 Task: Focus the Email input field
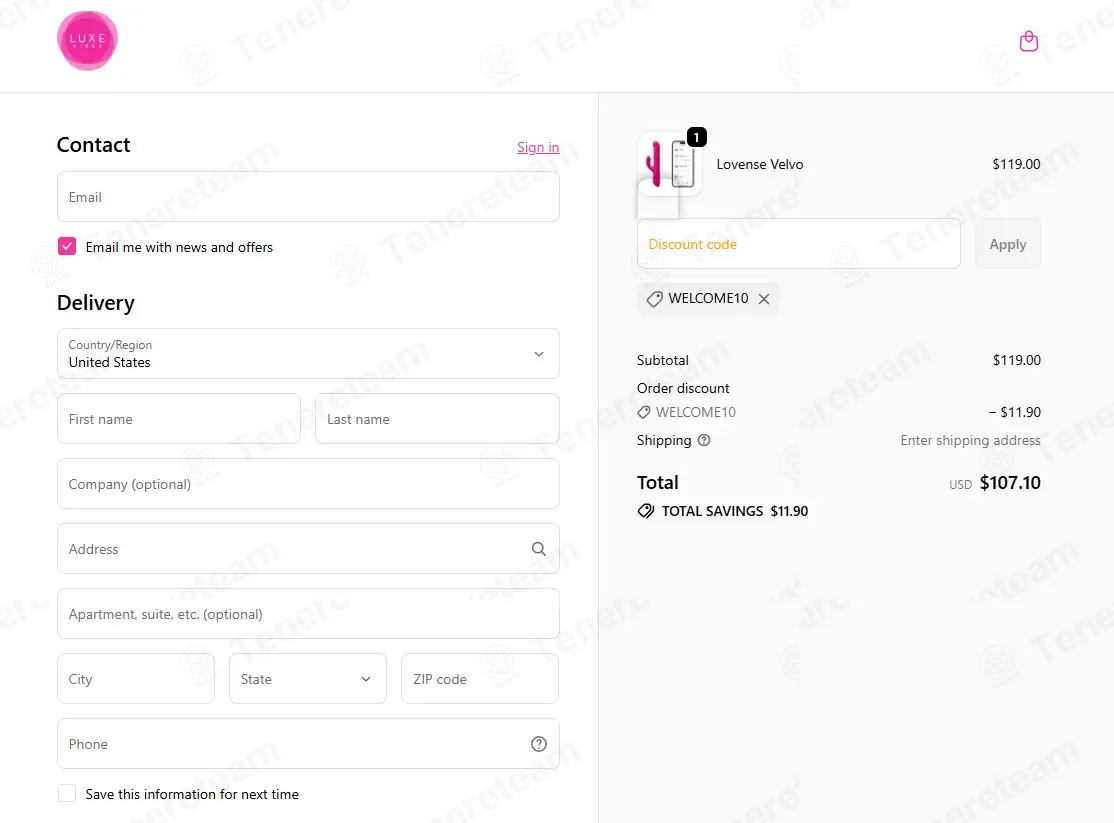pyautogui.click(x=308, y=196)
